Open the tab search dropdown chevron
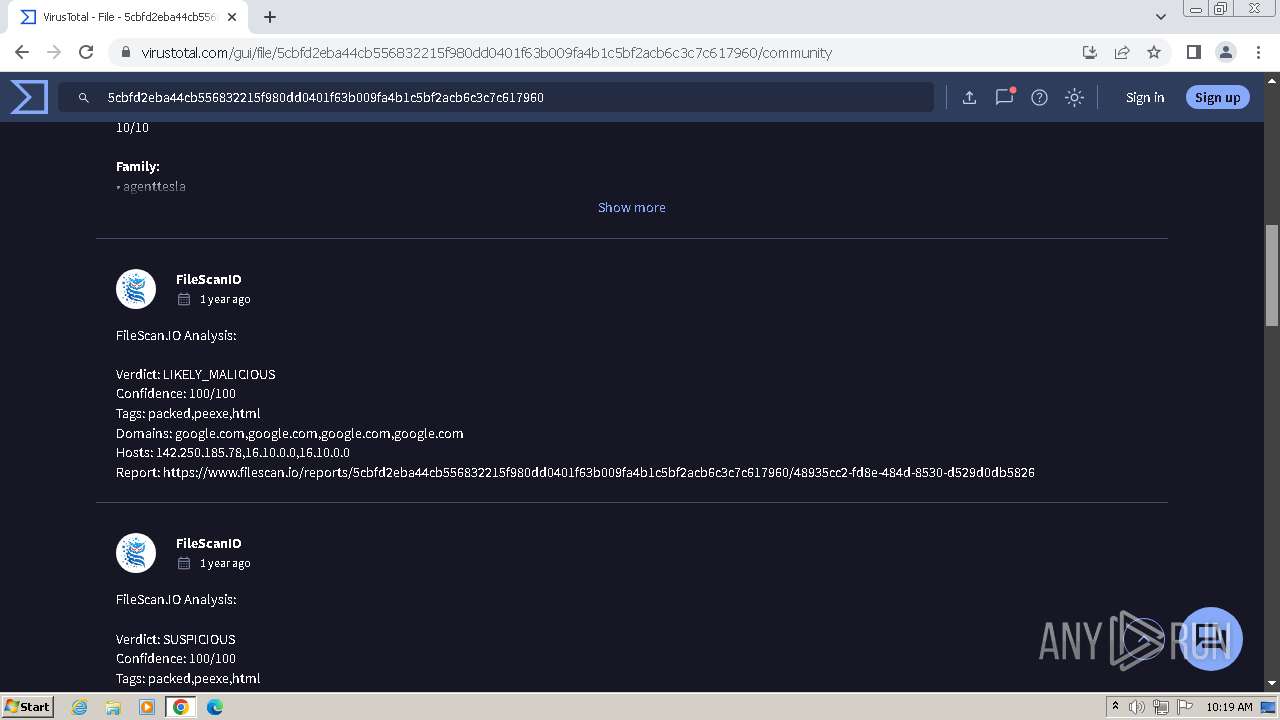1280x720 pixels. point(1160,17)
